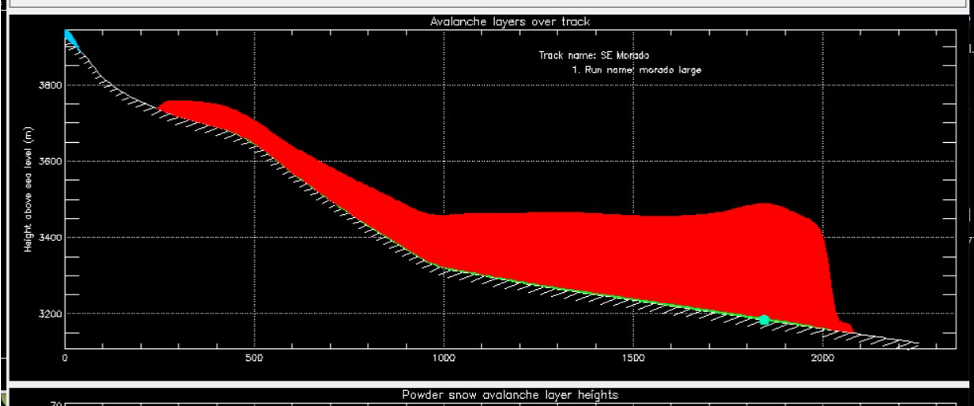
Task: Click the blue release marker at the track top
Action: tap(70, 38)
